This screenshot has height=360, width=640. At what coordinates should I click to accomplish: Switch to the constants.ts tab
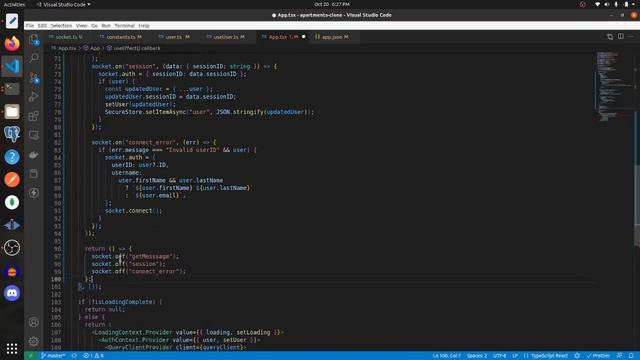click(x=124, y=37)
